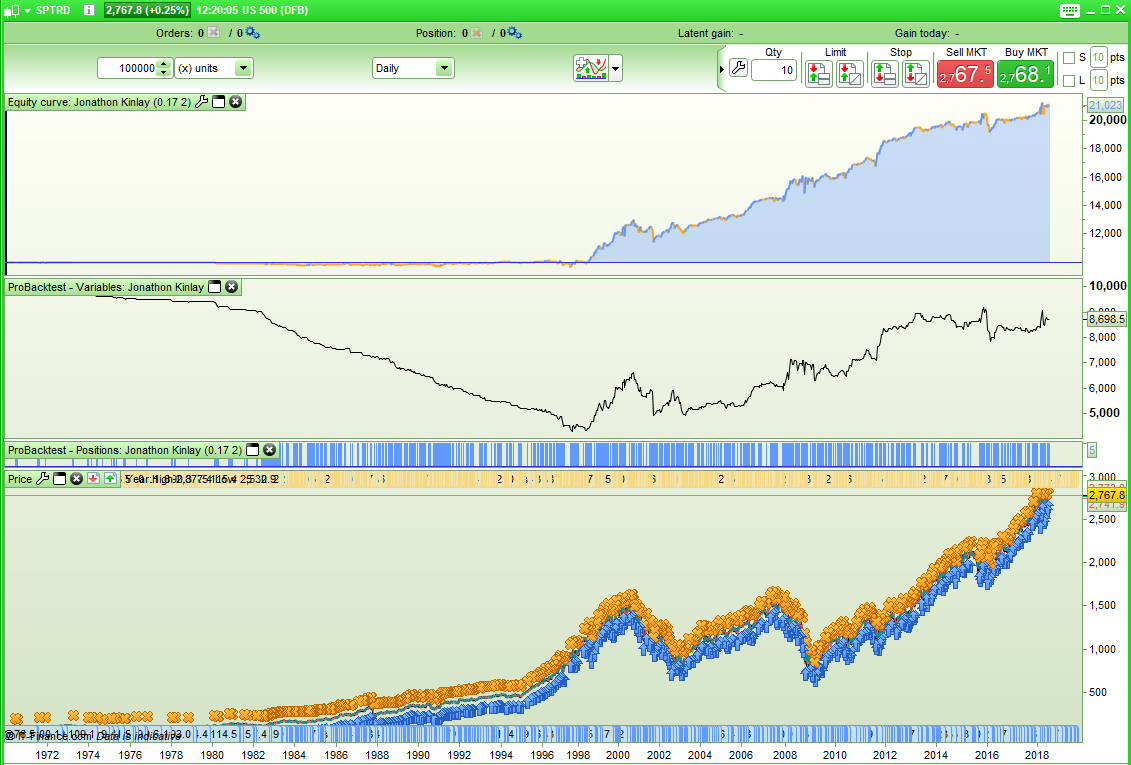
Task: Click the red down-arrow icon in Price panel
Action: [93, 478]
